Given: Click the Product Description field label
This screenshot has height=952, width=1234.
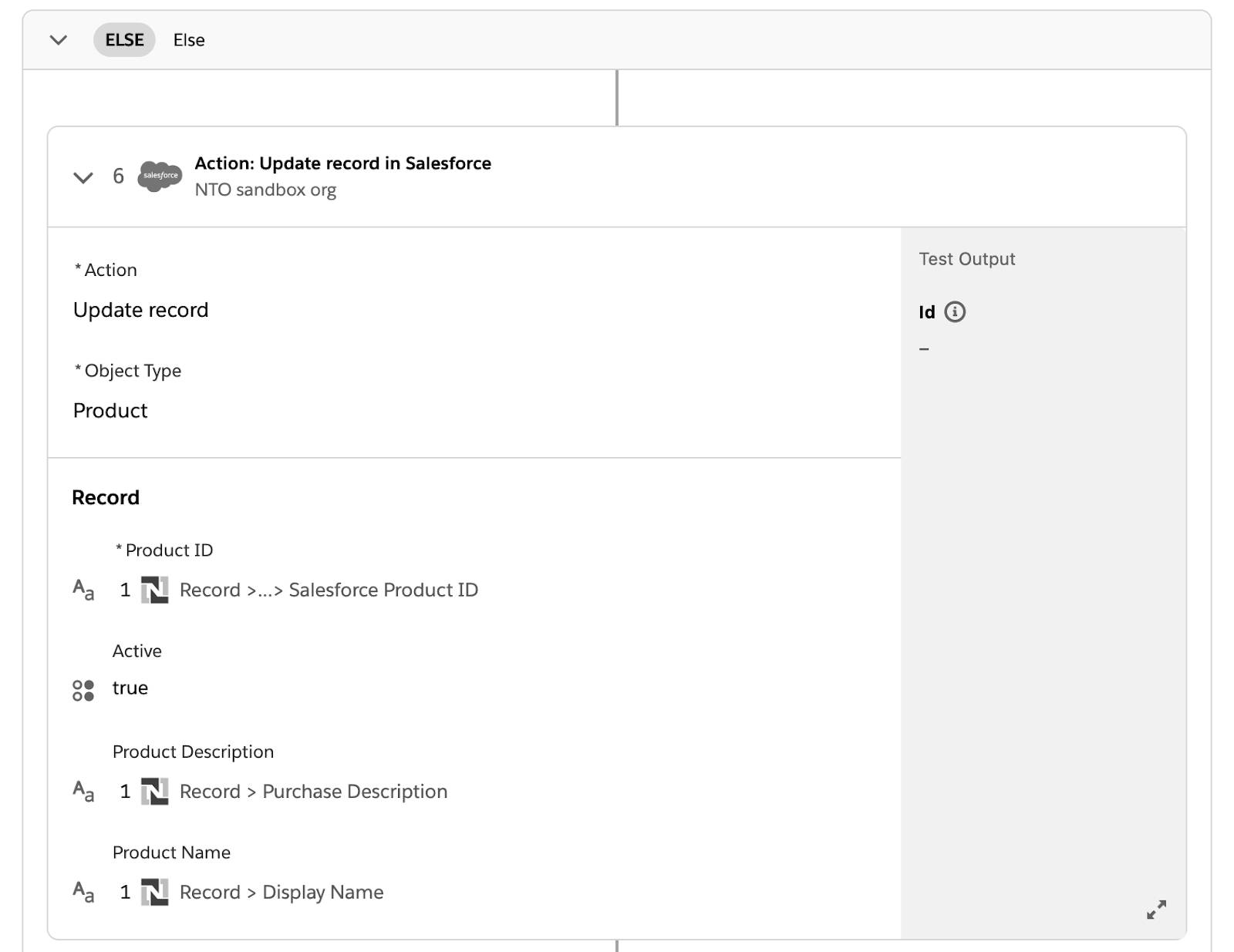Looking at the screenshot, I should coord(193,752).
